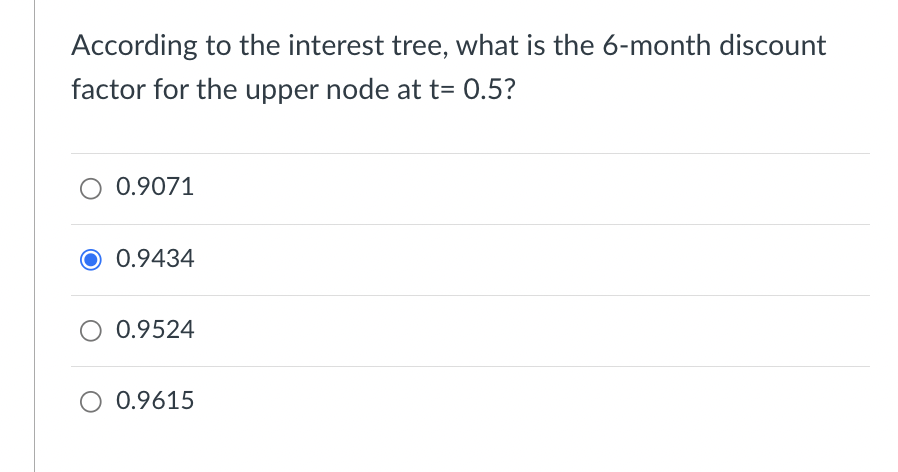Screen dimensions: 898x472
Task: Click the vertical border line at left edge
Action: (34, 236)
